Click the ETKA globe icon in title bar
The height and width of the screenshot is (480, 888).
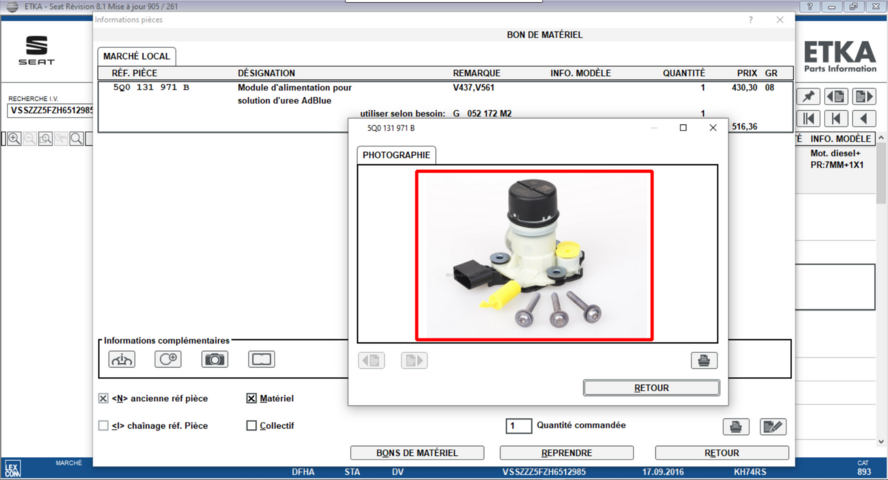11,6
